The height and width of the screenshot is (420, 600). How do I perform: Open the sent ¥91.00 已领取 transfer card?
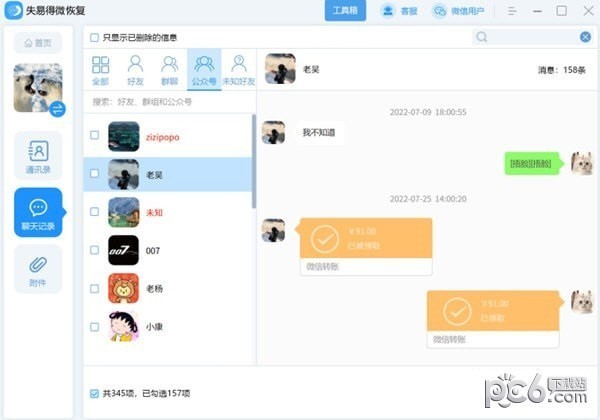[493, 319]
